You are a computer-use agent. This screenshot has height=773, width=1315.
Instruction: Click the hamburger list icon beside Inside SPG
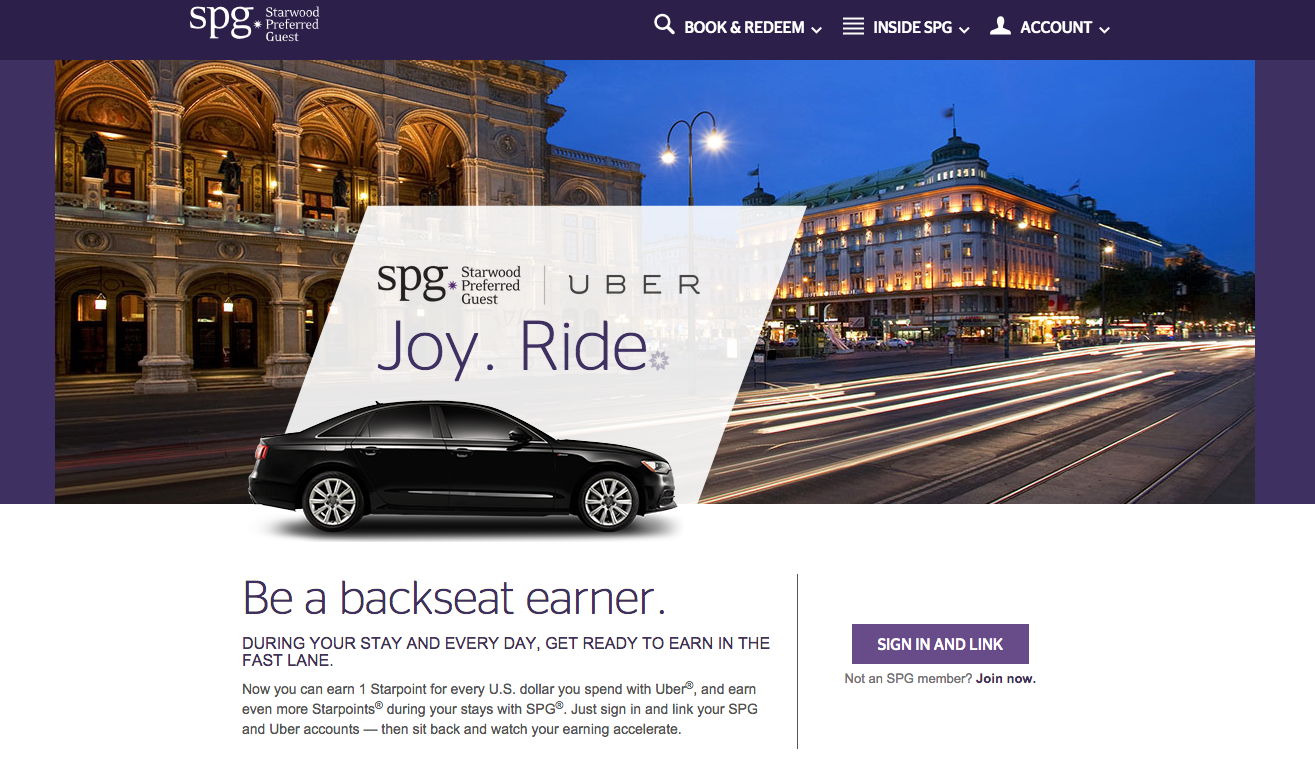pyautogui.click(x=853, y=26)
